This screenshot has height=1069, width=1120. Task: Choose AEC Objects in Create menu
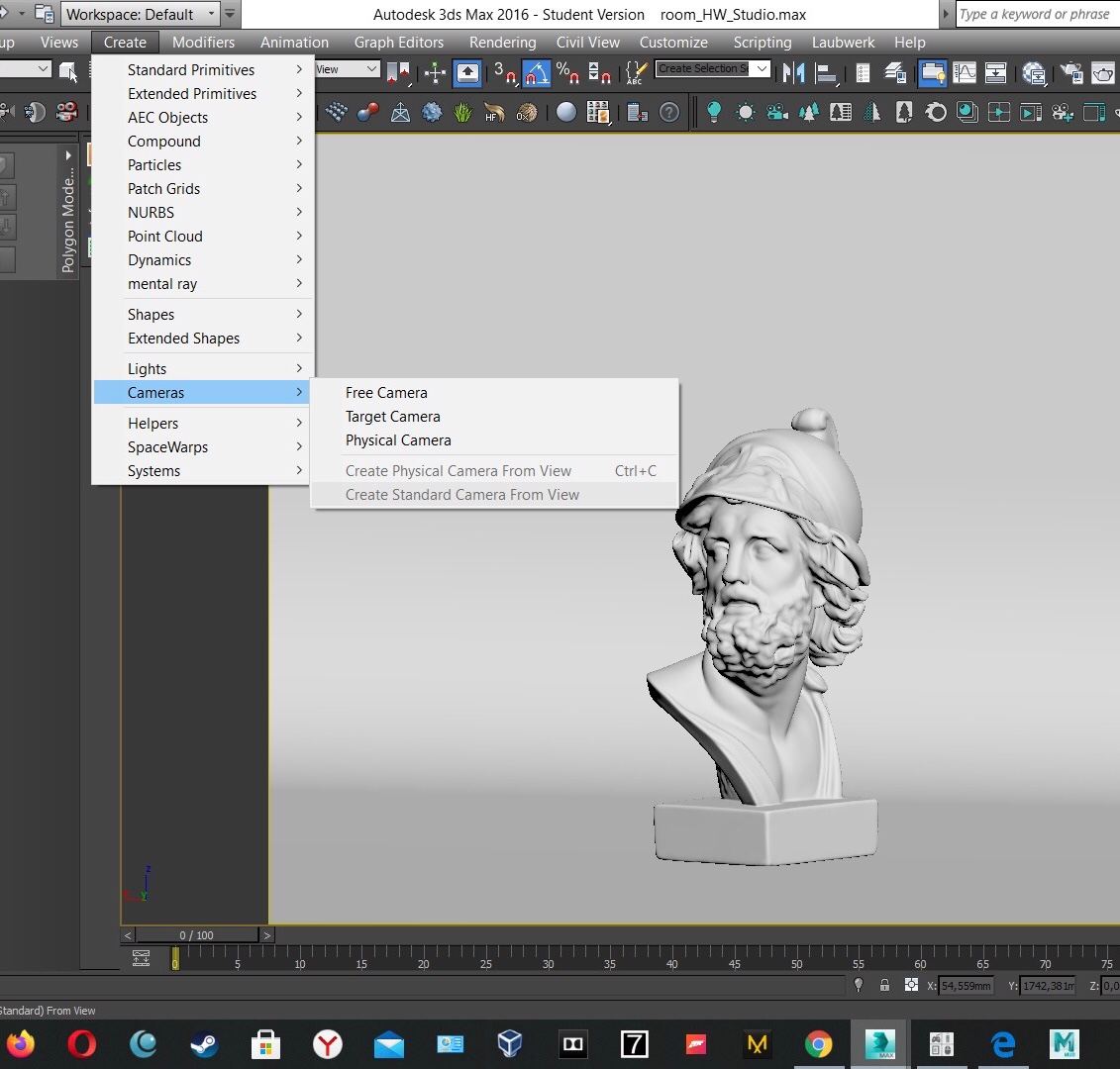coord(201,117)
